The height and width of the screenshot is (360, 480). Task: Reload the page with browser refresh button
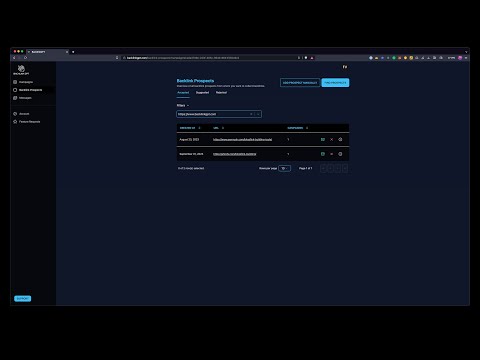point(25,58)
